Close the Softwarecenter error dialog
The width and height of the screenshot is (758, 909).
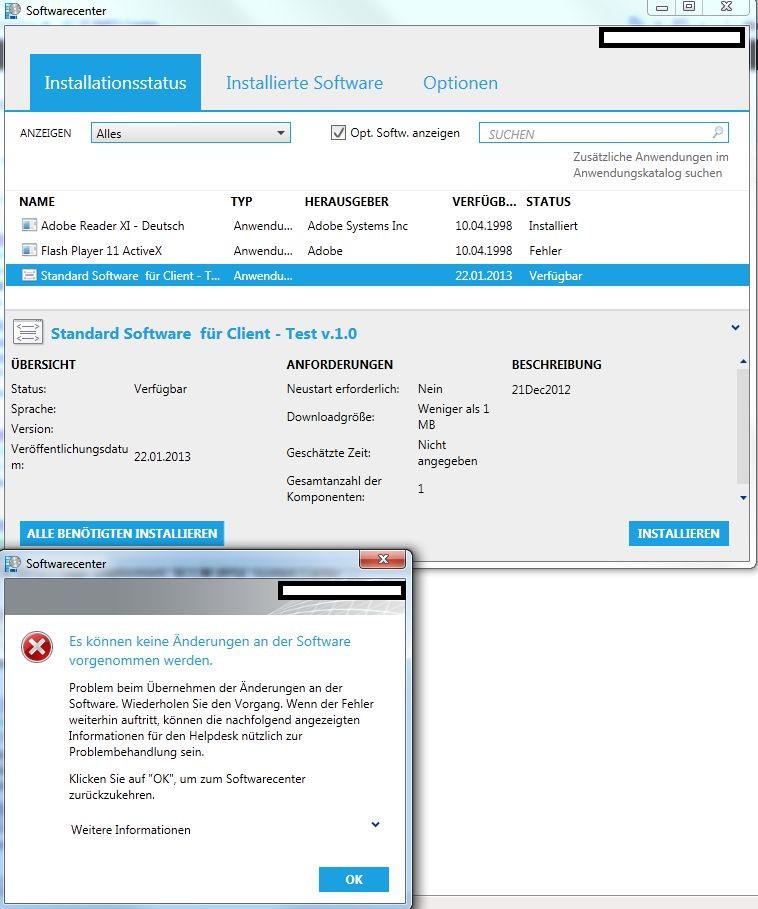(x=382, y=559)
